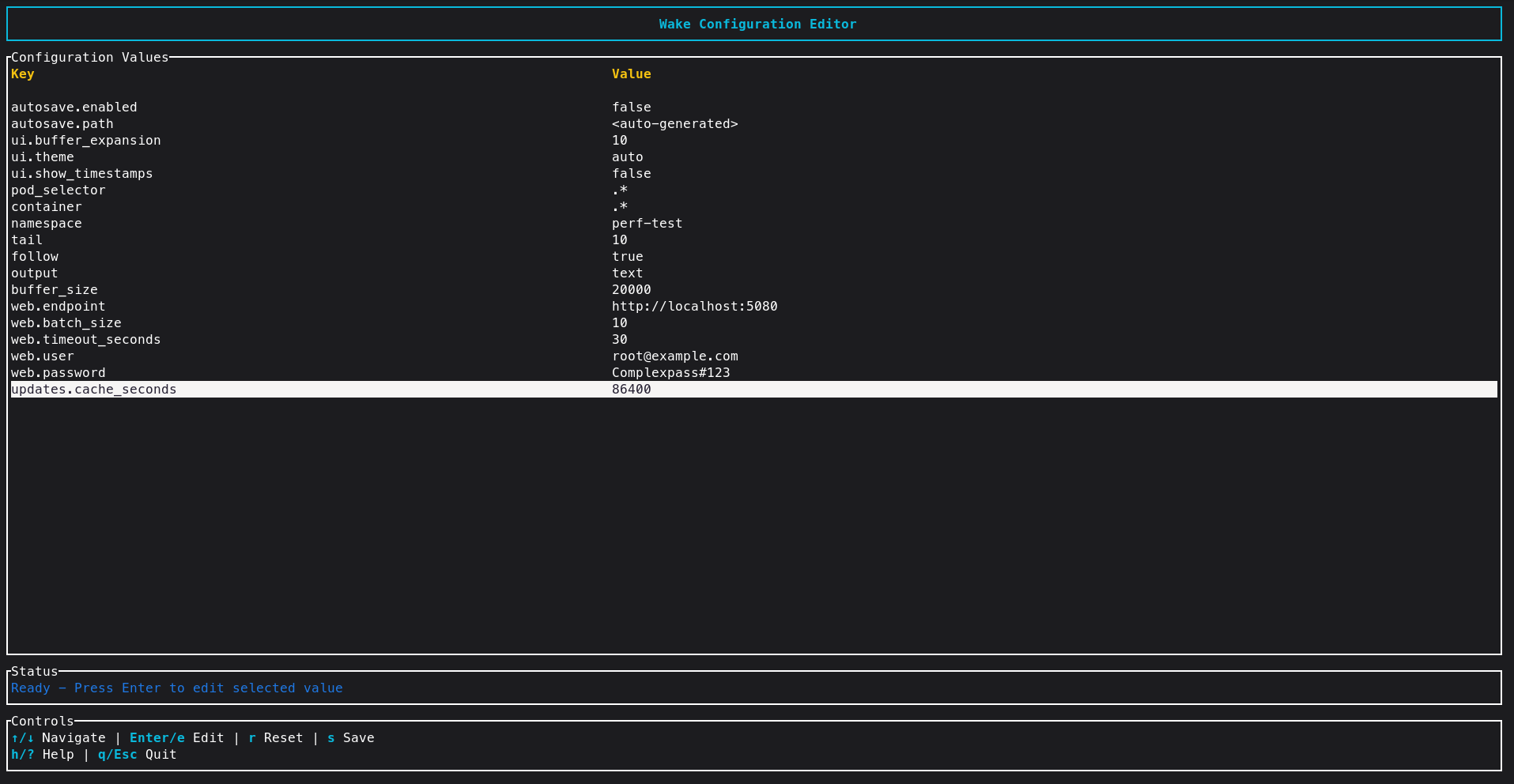The height and width of the screenshot is (784, 1514).
Task: Select the ui.show_timestamps setting row
Action: [82, 174]
